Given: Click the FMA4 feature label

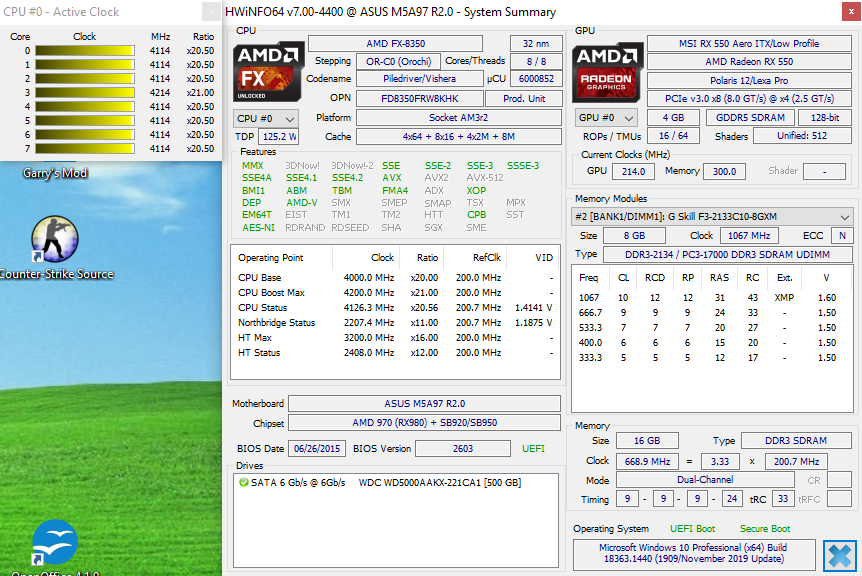Looking at the screenshot, I should click(395, 191).
